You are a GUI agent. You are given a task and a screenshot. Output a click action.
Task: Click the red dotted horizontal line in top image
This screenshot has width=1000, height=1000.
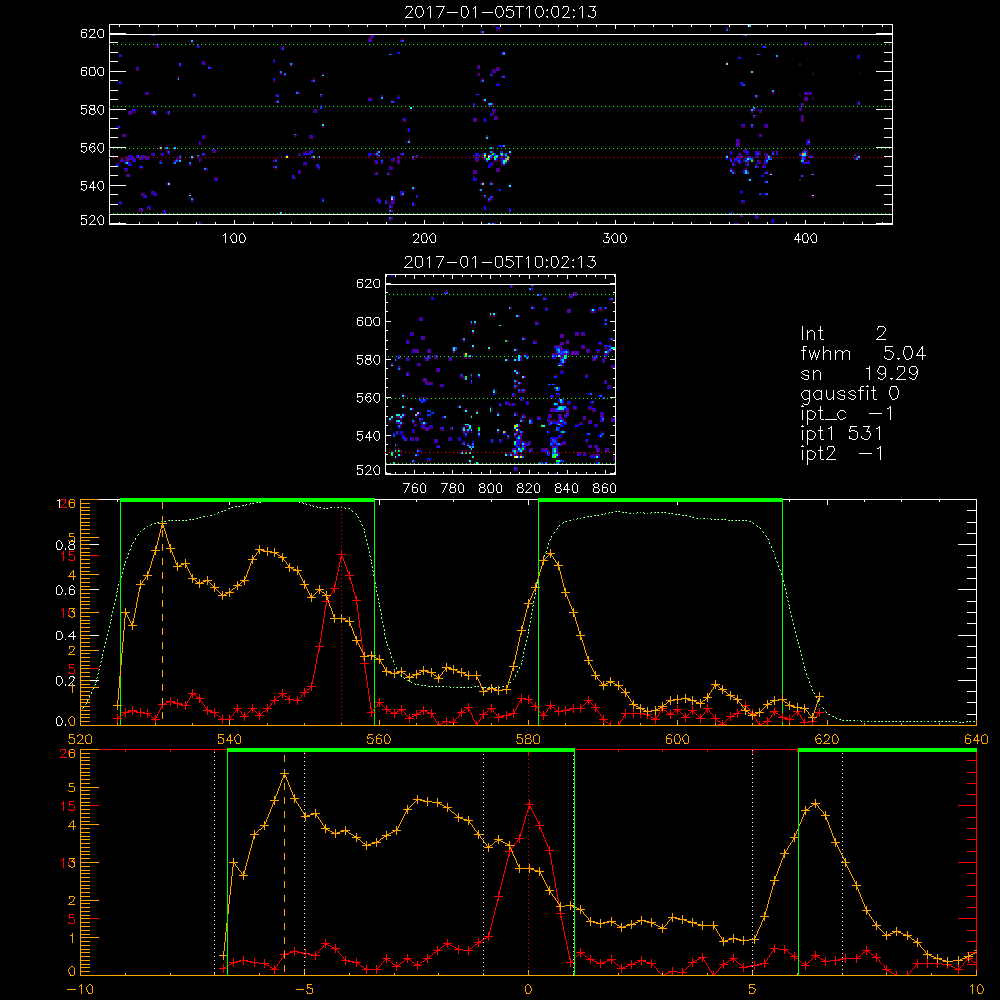click(501, 157)
